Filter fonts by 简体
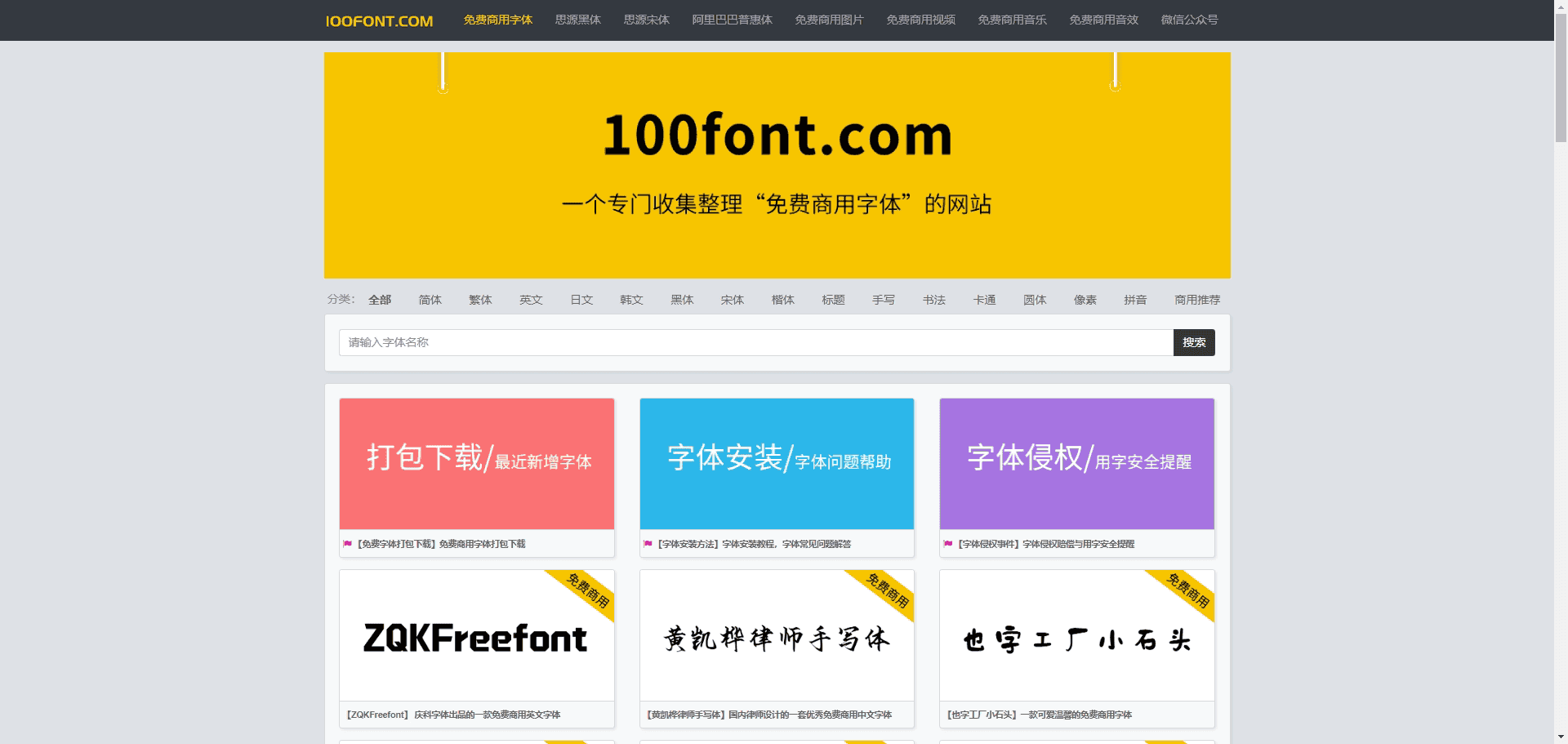This screenshot has height=744, width=1568. pyautogui.click(x=430, y=300)
